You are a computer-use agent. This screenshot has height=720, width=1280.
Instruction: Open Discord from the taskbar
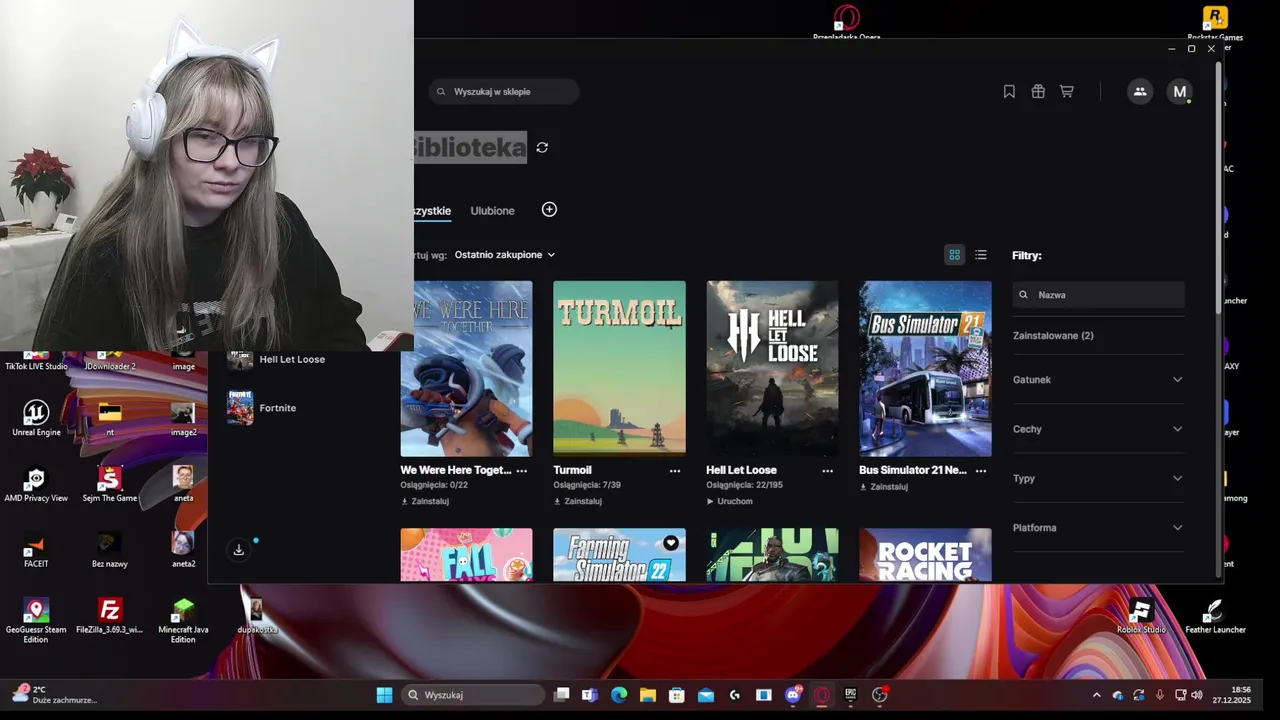coord(793,695)
